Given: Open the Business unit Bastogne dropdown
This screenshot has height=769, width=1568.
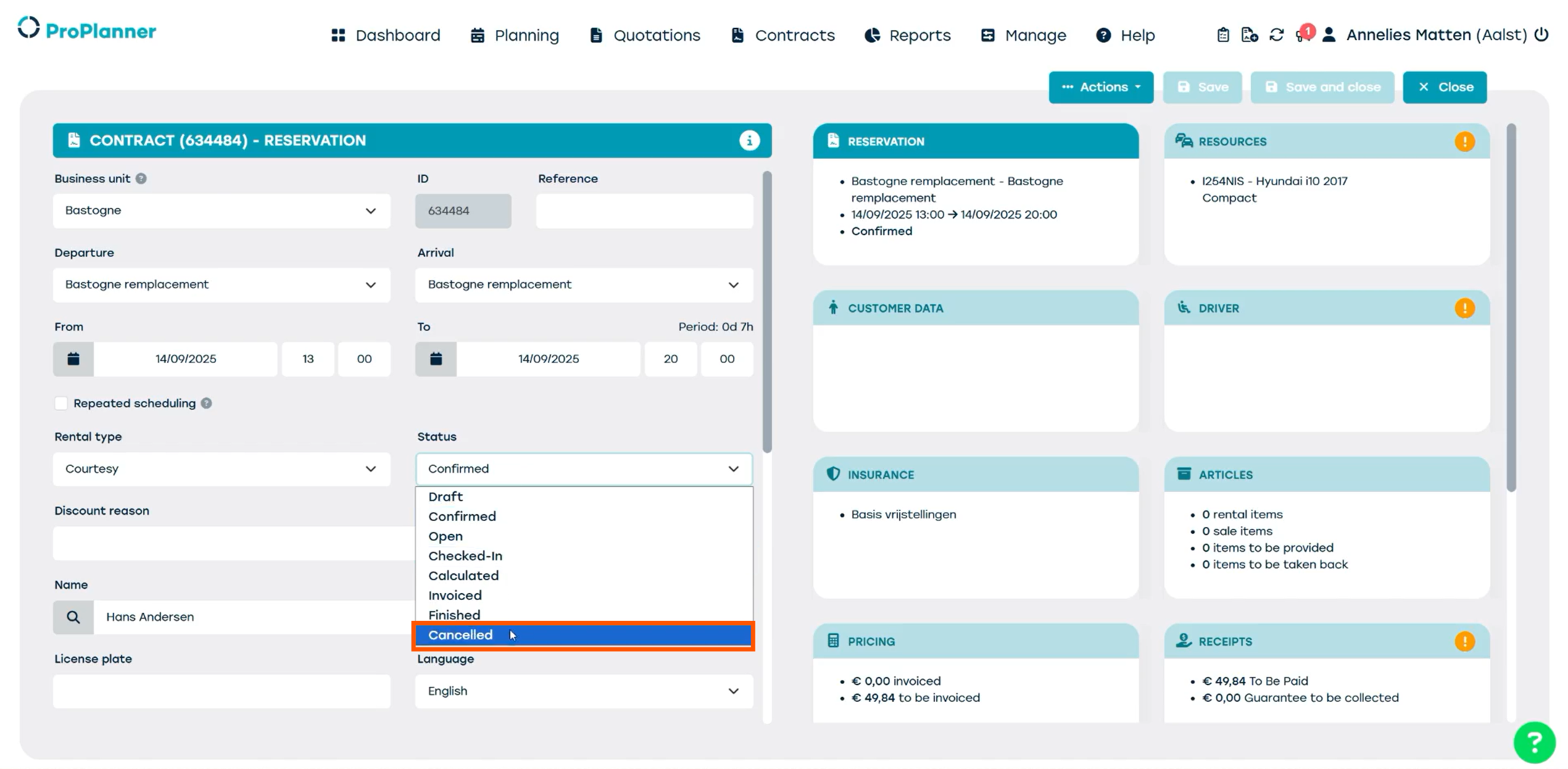Looking at the screenshot, I should [x=222, y=210].
